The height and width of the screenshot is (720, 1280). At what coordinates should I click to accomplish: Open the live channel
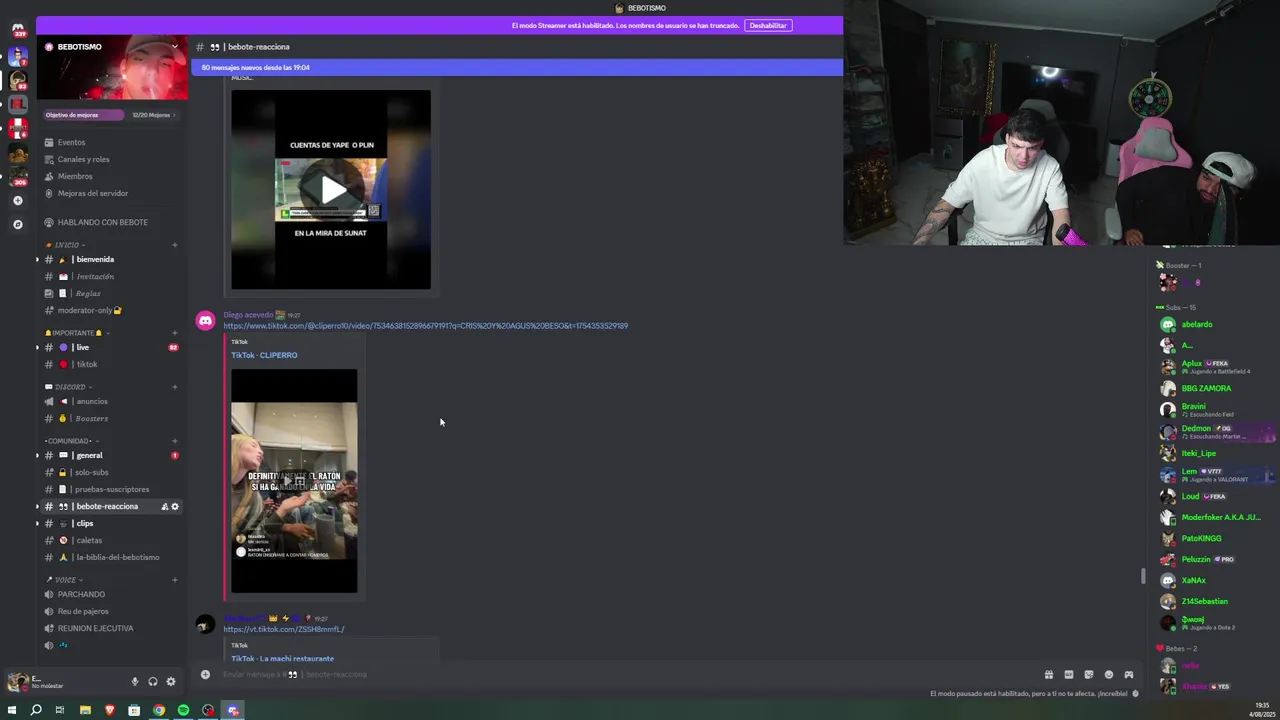[82, 347]
